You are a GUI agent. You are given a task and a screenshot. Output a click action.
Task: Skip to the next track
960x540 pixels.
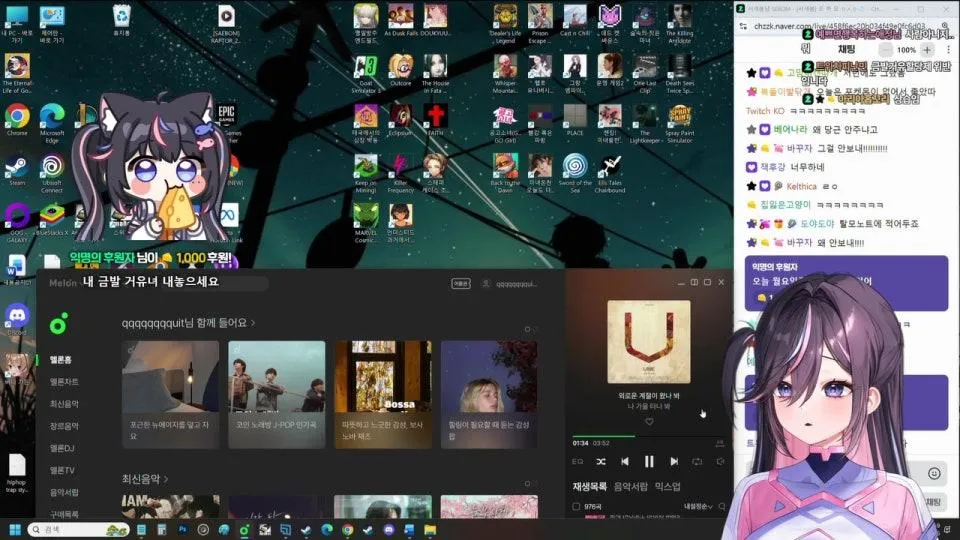pos(673,461)
